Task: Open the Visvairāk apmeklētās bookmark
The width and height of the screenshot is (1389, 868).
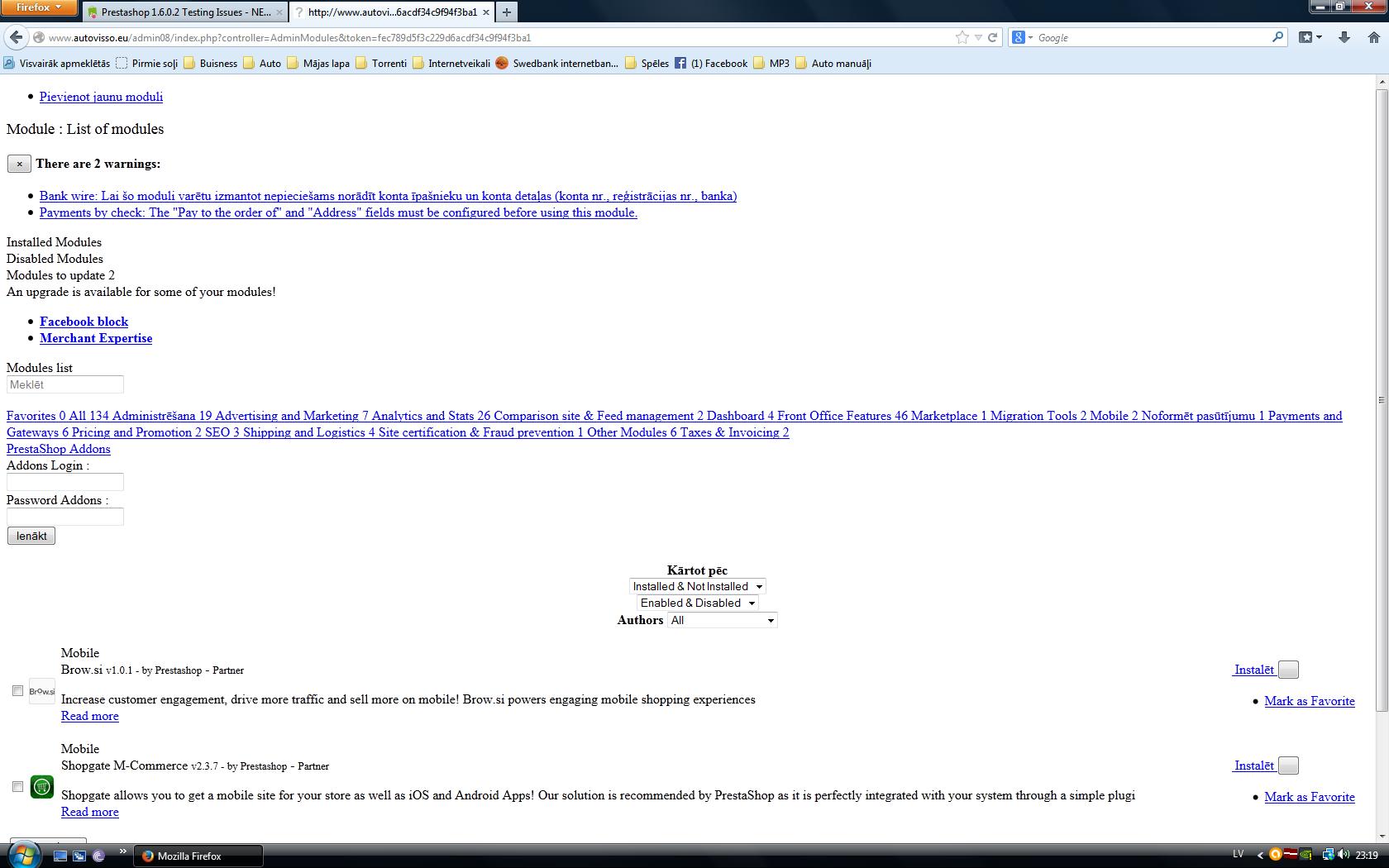Action: 56,63
